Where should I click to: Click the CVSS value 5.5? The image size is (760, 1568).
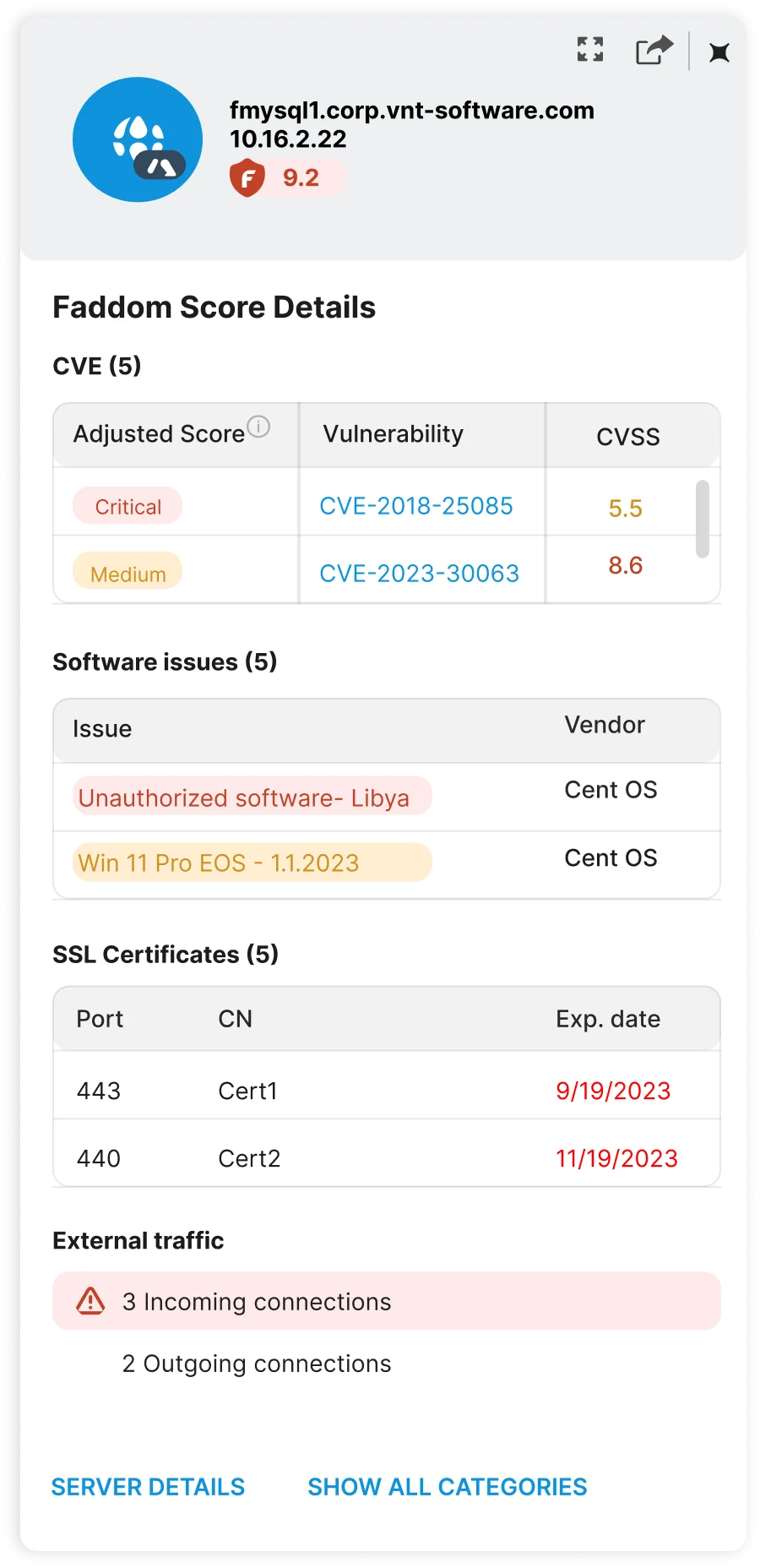(x=626, y=509)
